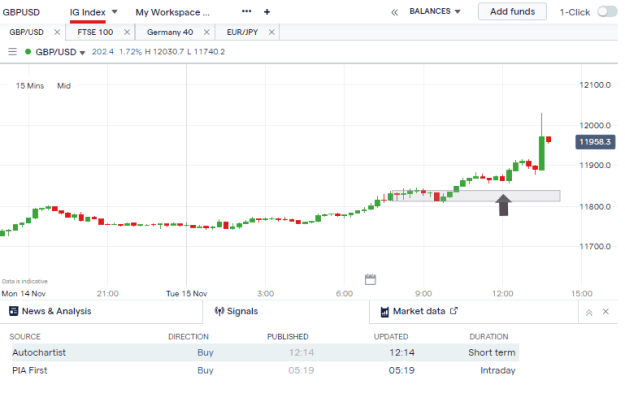Select the IG Index tab

click(87, 12)
